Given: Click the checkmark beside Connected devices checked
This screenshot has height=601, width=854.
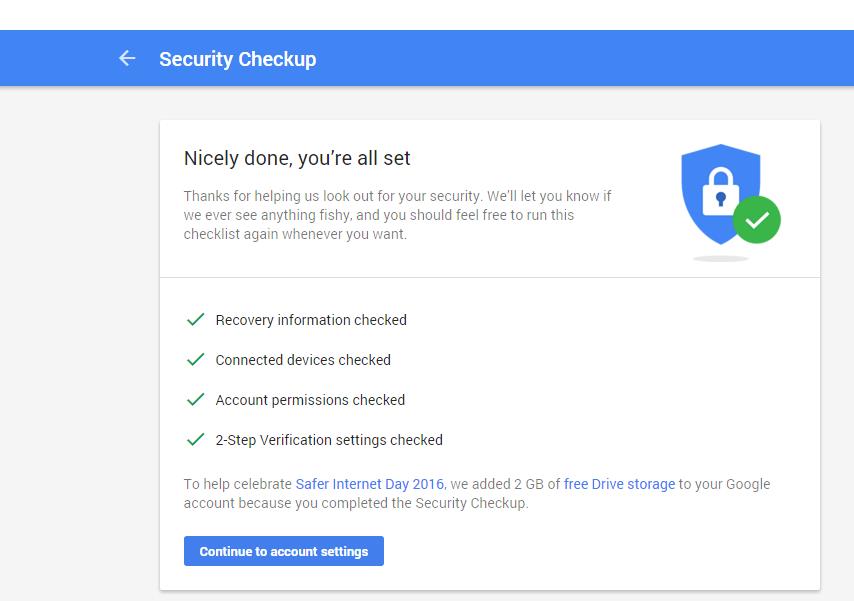Looking at the screenshot, I should pyautogui.click(x=196, y=360).
